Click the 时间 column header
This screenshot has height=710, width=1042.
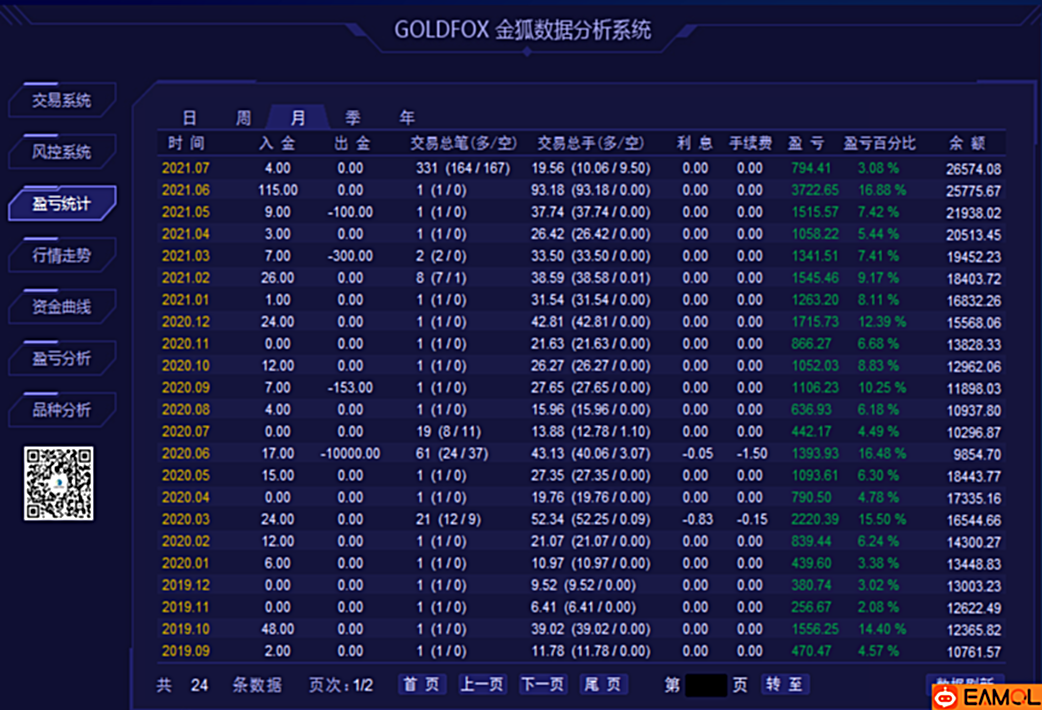(186, 143)
